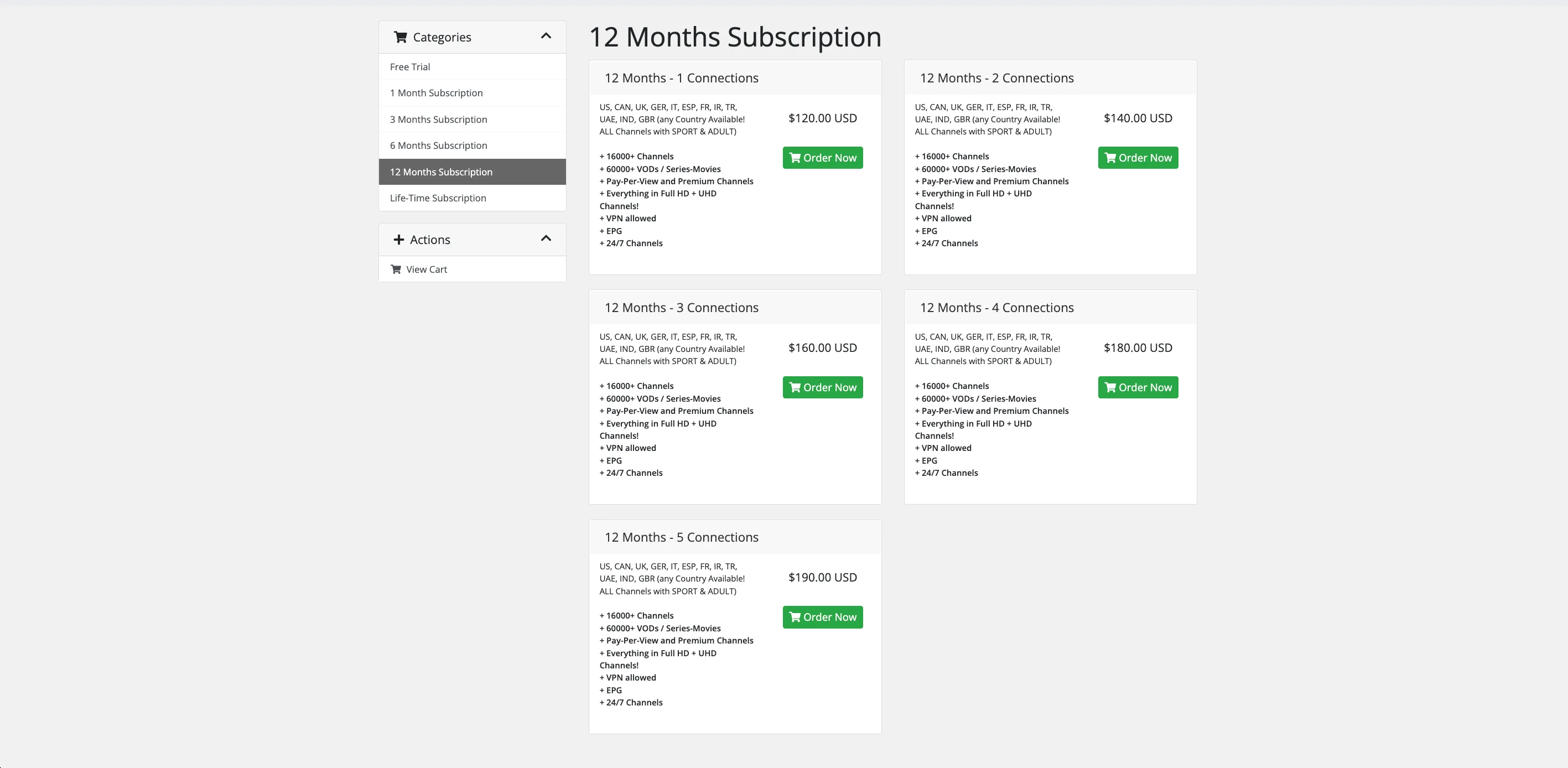Click cart icon on 5 Connections order button

click(x=795, y=617)
